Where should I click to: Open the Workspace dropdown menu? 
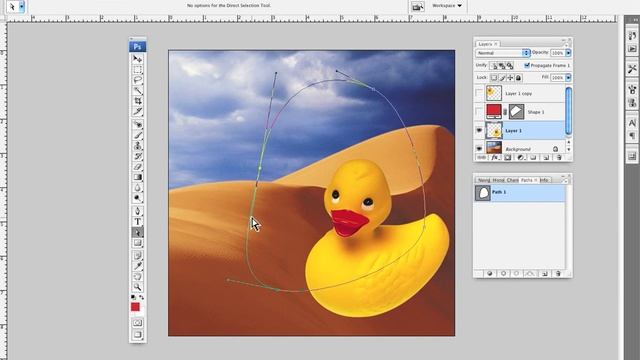click(x=447, y=6)
